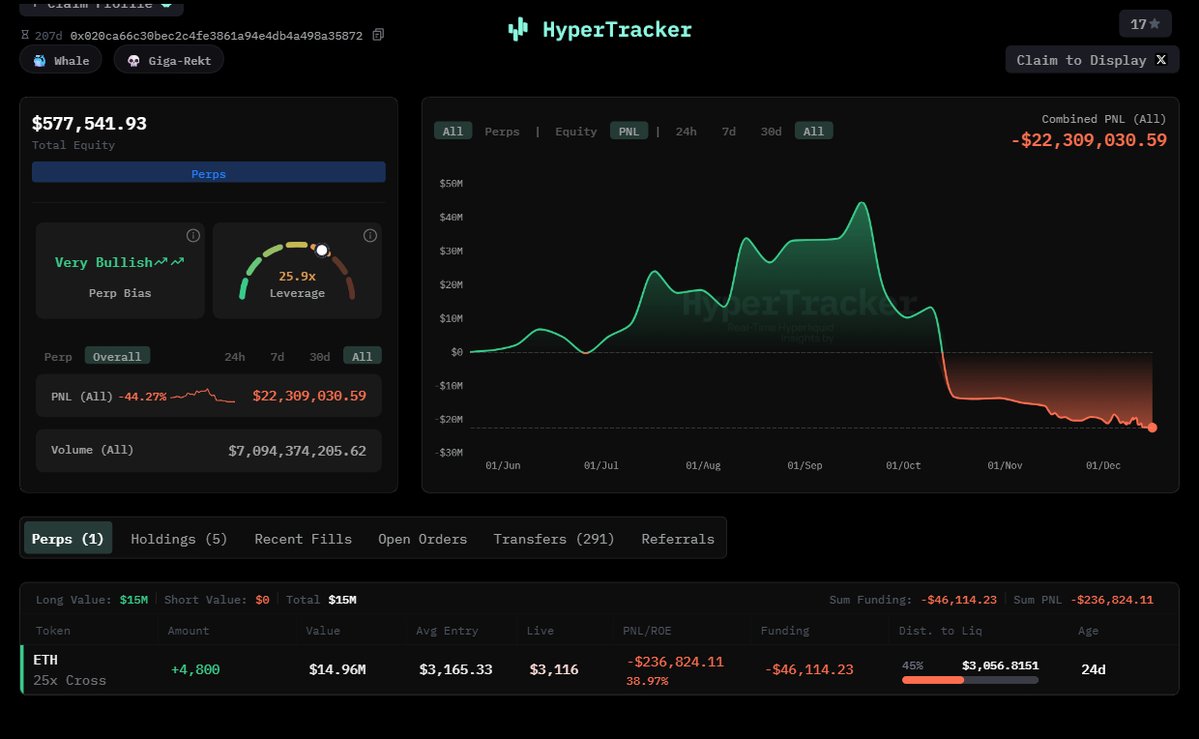Click the Giga-Rekt skull badge
Image resolution: width=1199 pixels, height=739 pixels.
[169, 60]
